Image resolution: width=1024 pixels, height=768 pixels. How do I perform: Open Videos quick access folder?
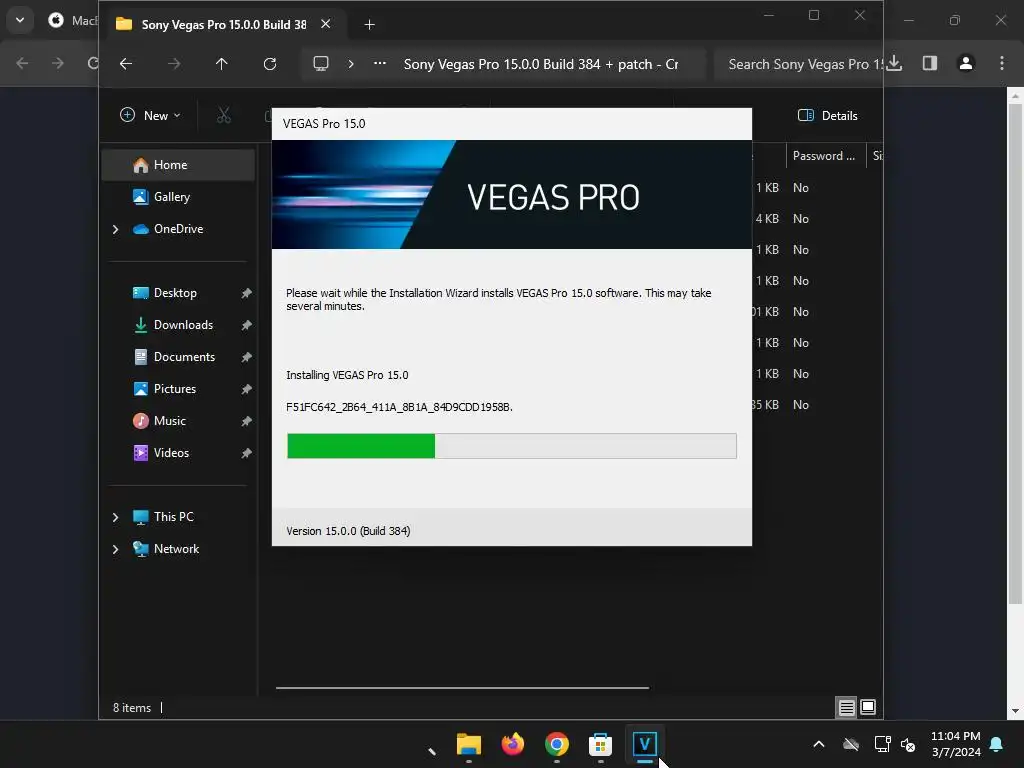(x=171, y=453)
